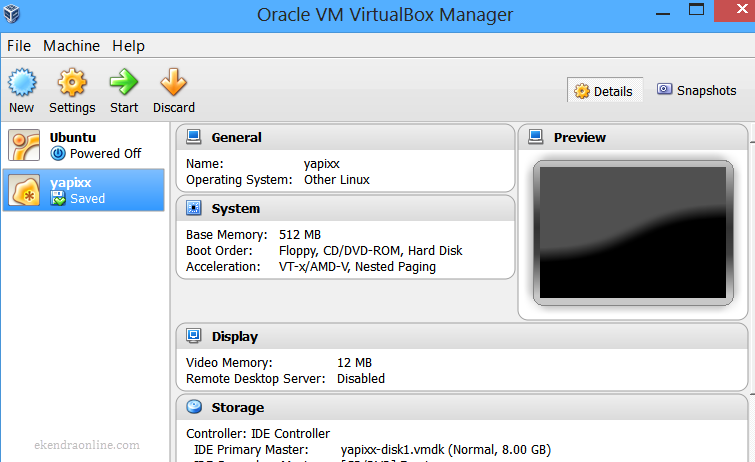Maximize the VirtualBox Manager window
Image resolution: width=755 pixels, height=462 pixels.
coord(696,11)
